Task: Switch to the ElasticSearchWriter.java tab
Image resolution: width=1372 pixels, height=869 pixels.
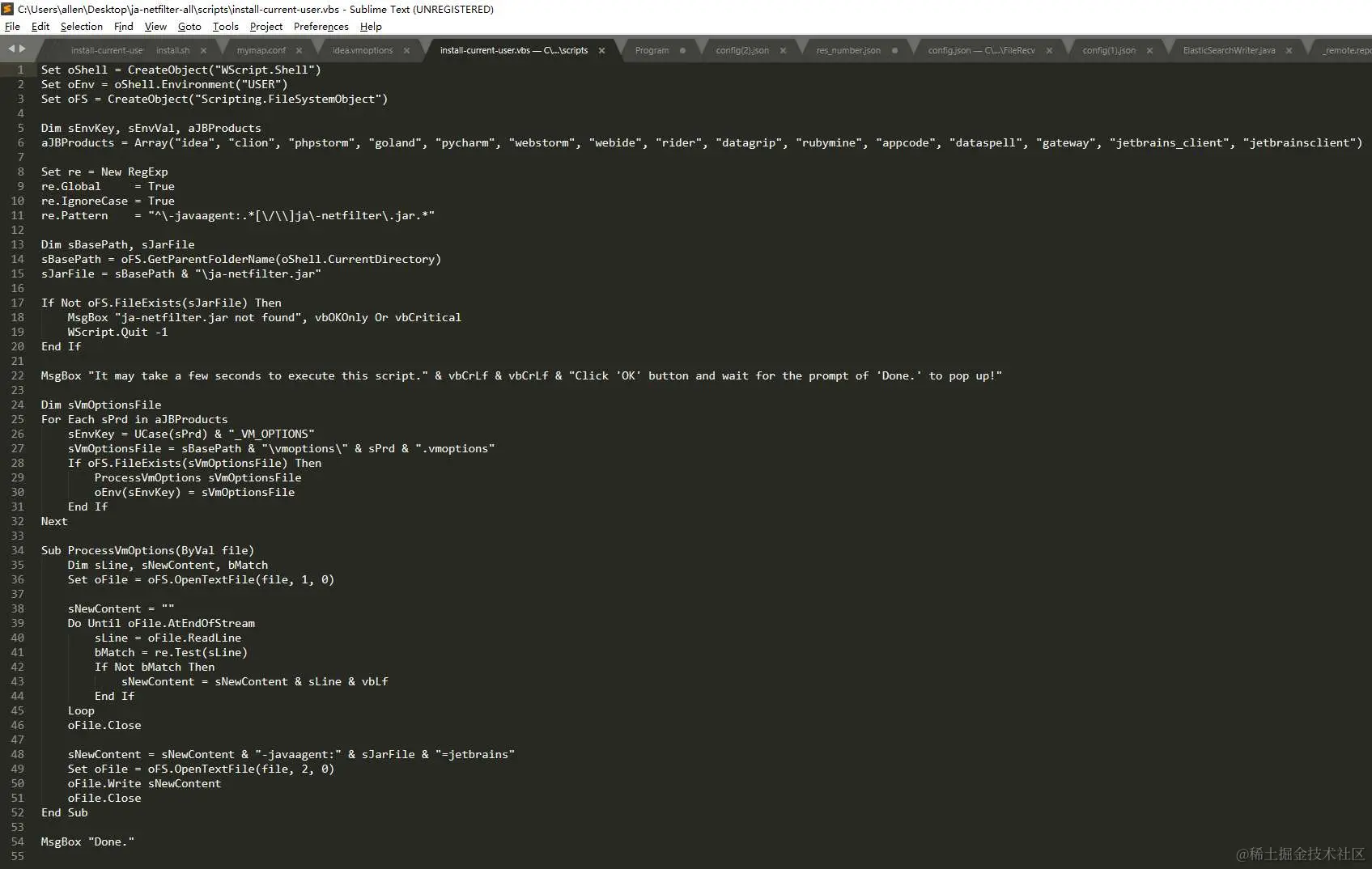Action: coord(1229,50)
